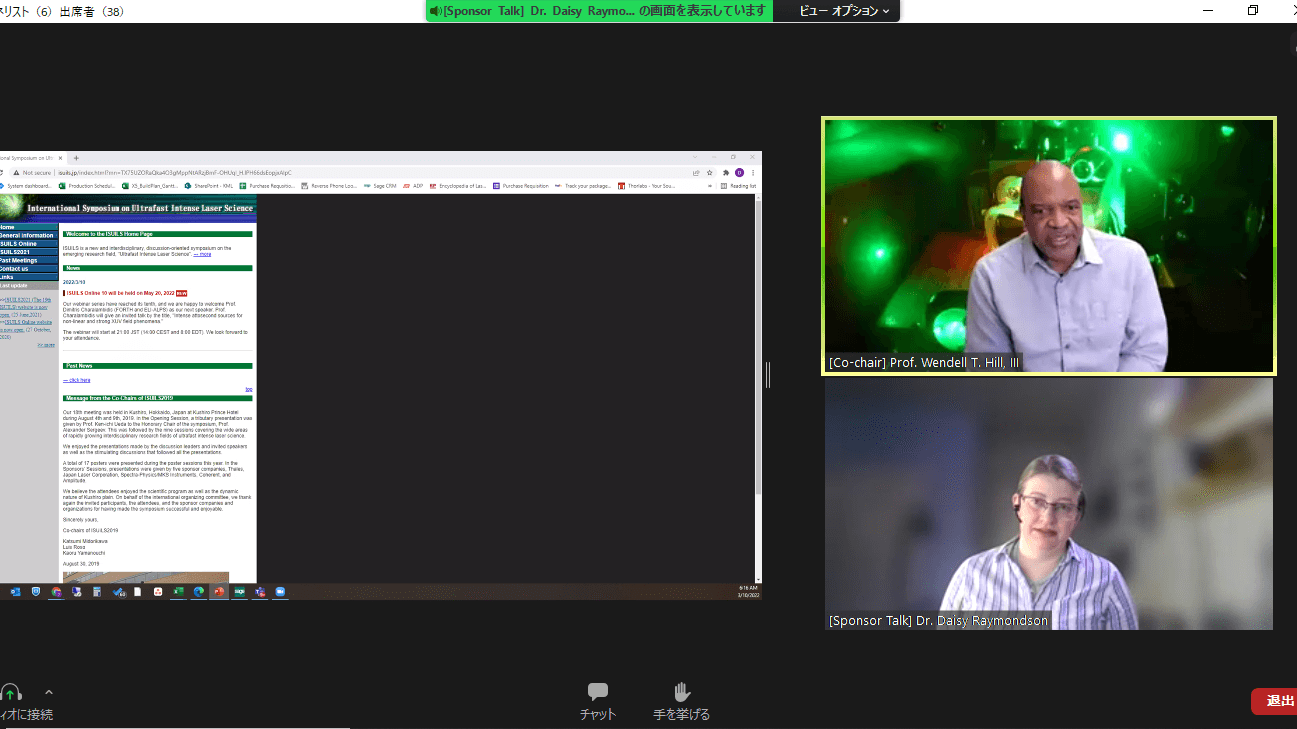
Task: Open new tab with plus button in shared browser
Action: [76, 158]
